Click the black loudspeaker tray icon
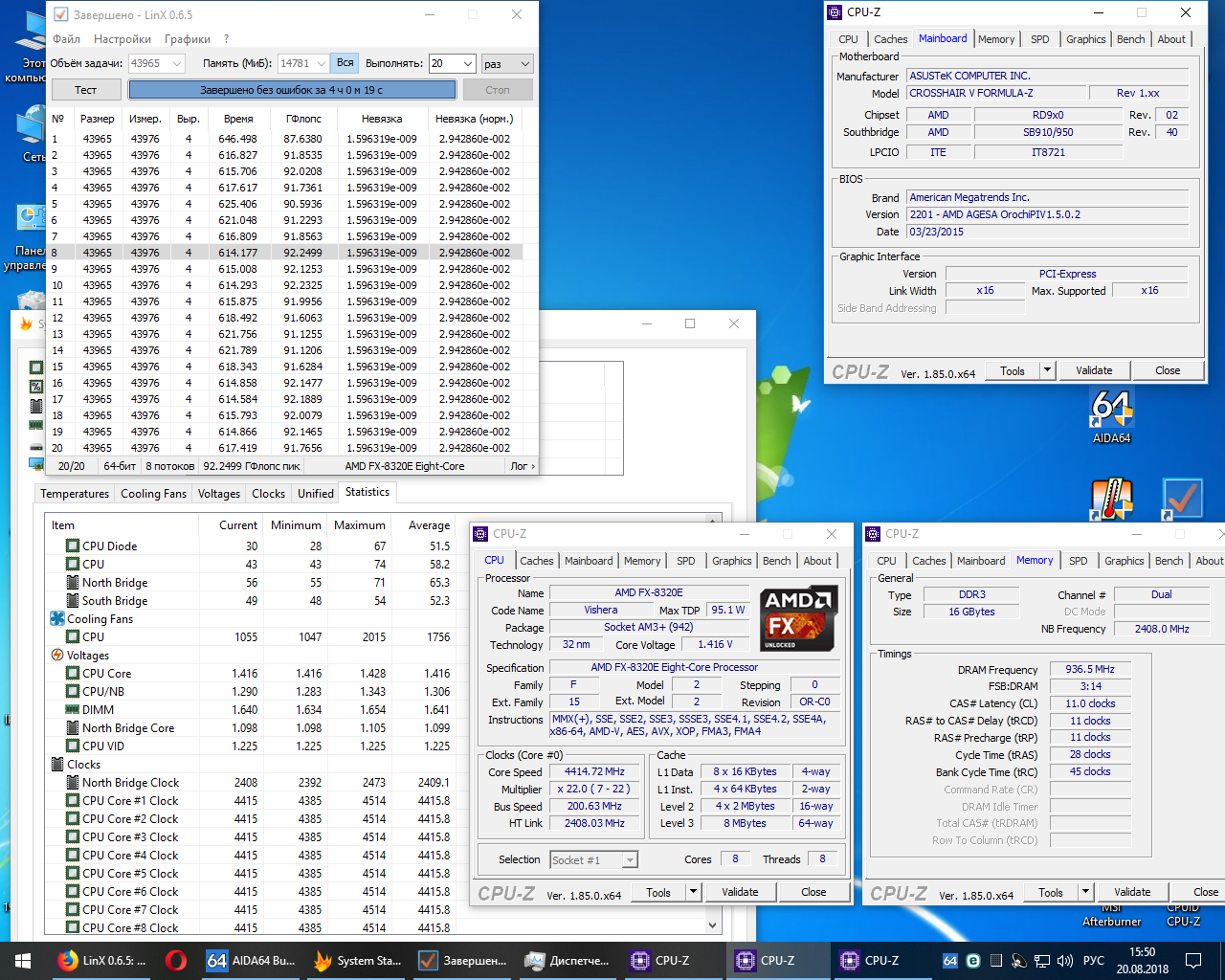This screenshot has width=1225, height=980. [1019, 961]
